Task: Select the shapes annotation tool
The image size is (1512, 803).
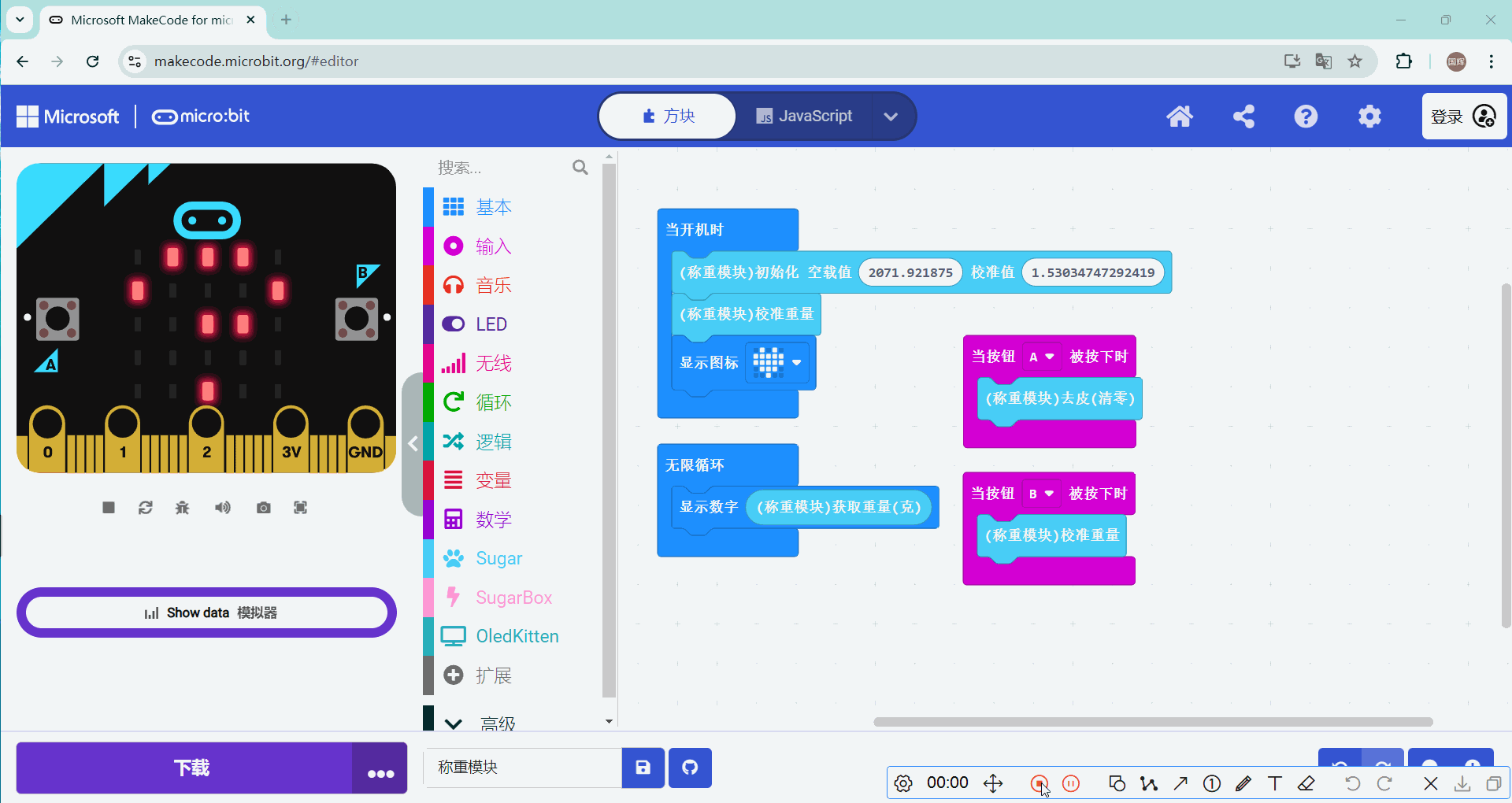Action: [x=1117, y=783]
